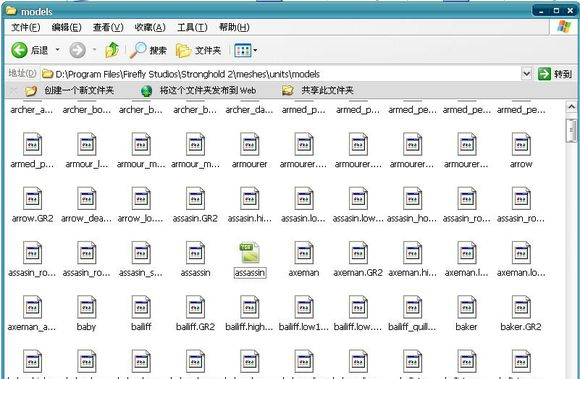Click the file name armour_l...
Screen dimensions: 580x394
[x=87, y=164]
